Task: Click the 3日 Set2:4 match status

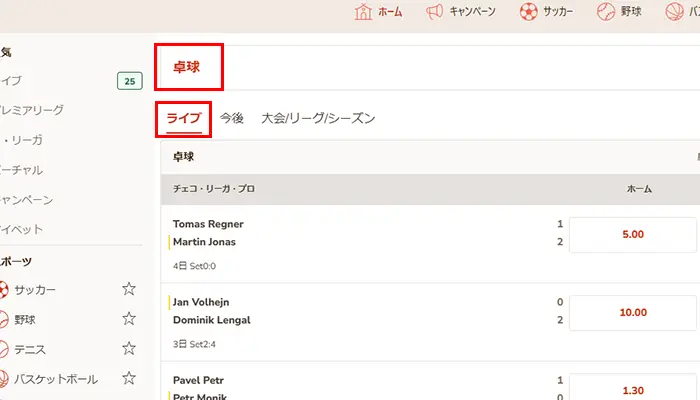Action: pyautogui.click(x=194, y=345)
